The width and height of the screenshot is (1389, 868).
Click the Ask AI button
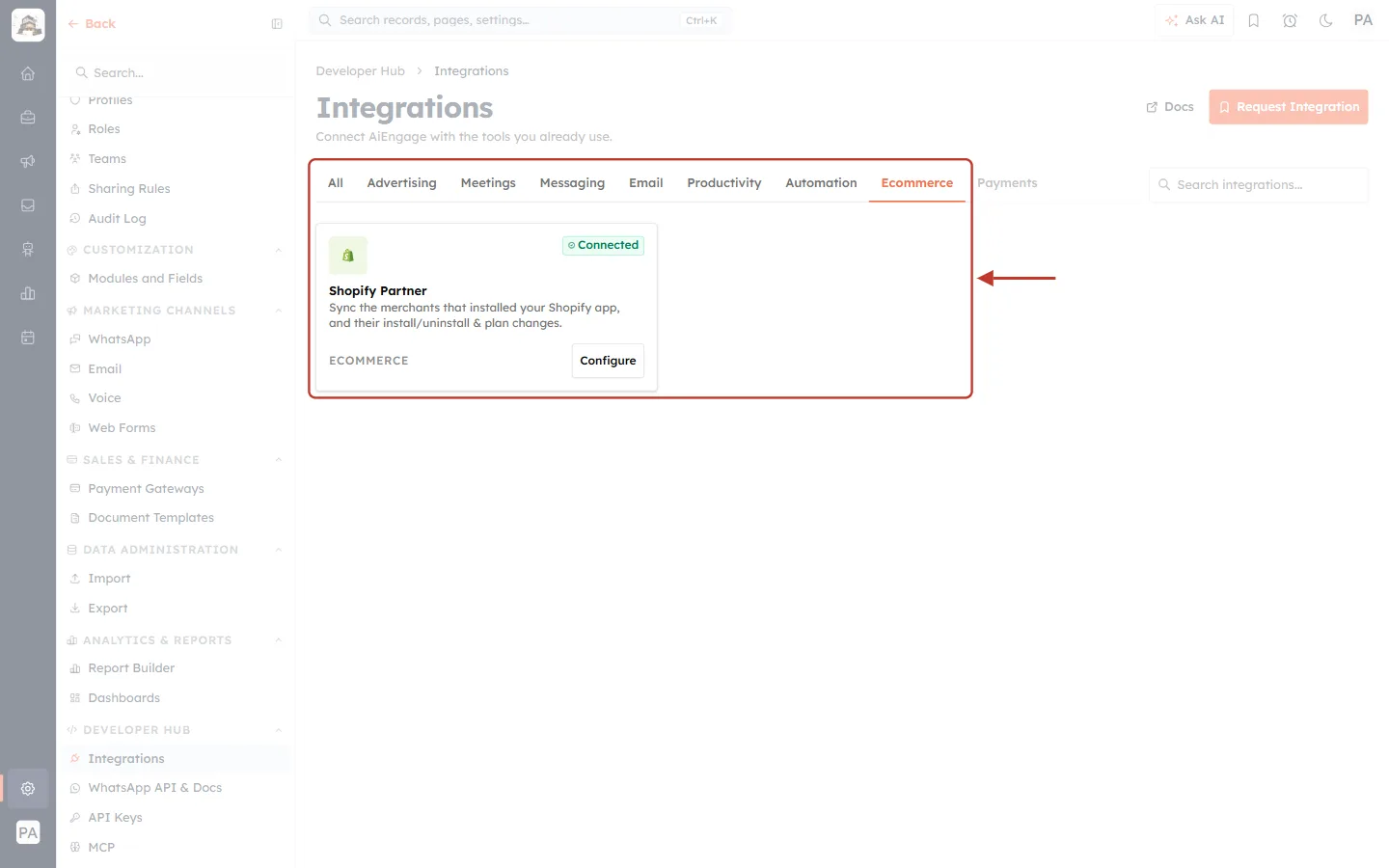[x=1195, y=20]
